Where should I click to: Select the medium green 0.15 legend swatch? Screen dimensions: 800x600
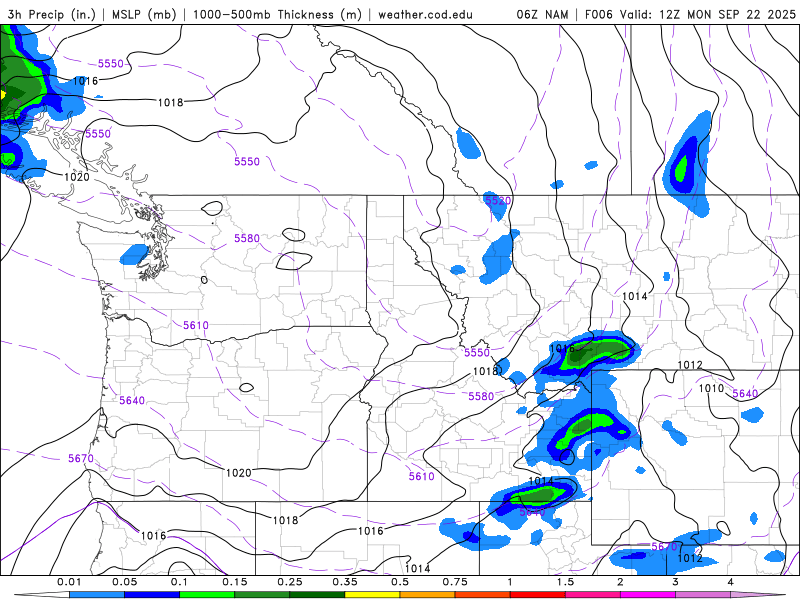(x=262, y=595)
